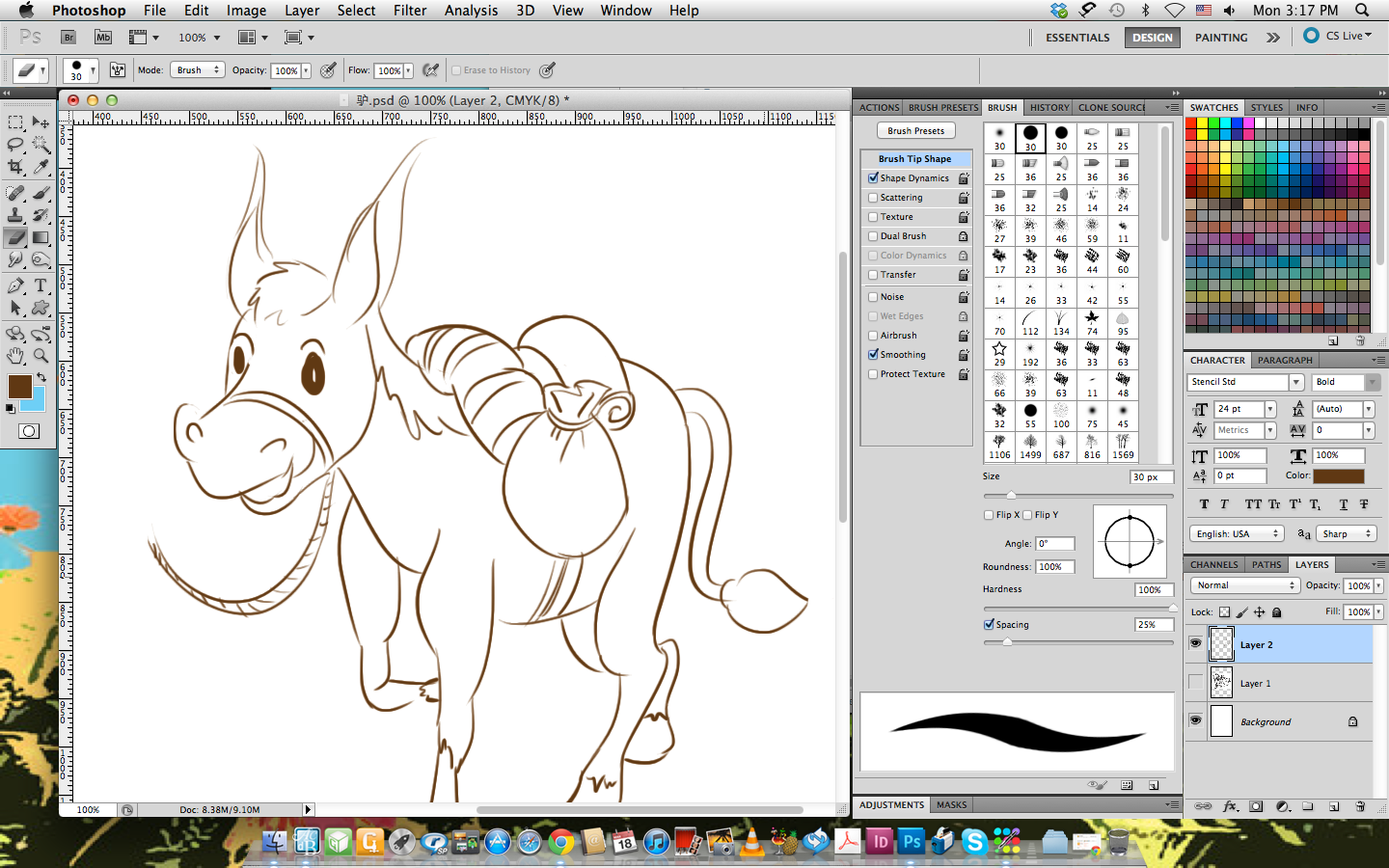Show the Layer 1 layer
1389x868 pixels.
tap(1196, 683)
